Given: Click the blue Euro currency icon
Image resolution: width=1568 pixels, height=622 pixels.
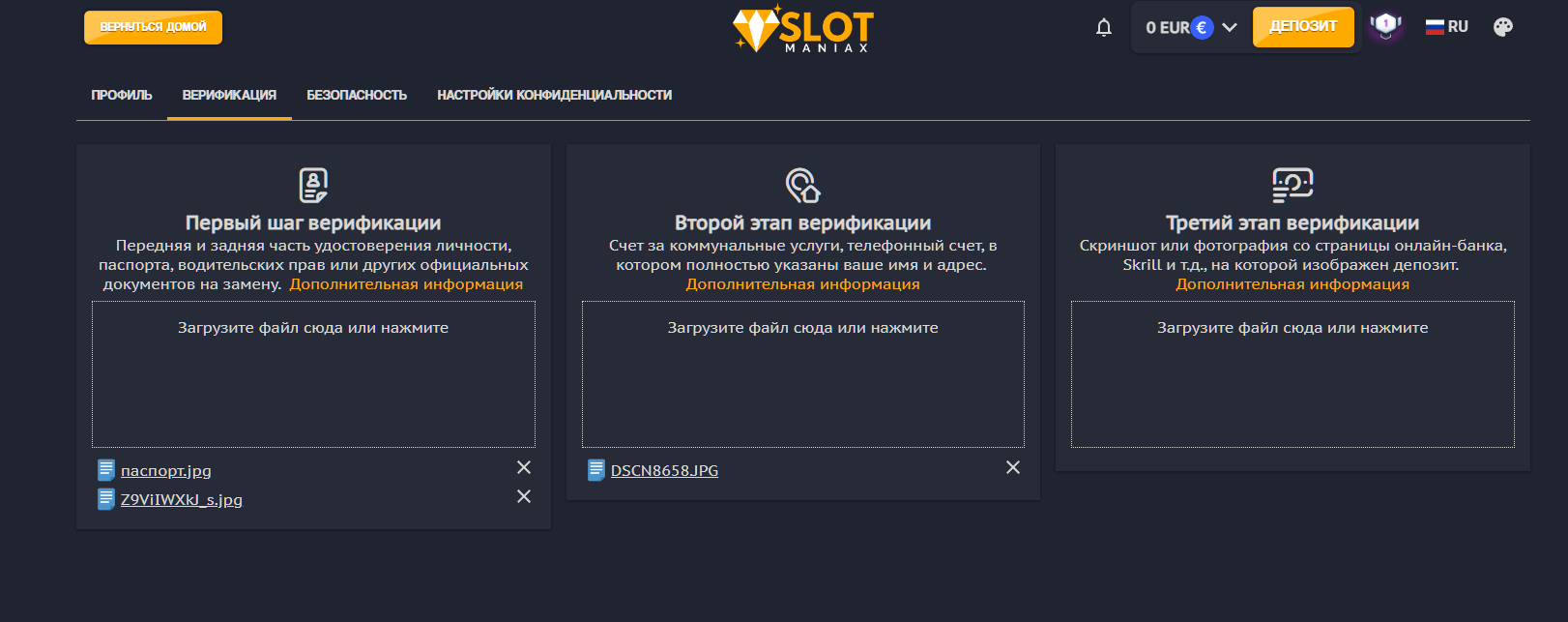Looking at the screenshot, I should 1202,27.
